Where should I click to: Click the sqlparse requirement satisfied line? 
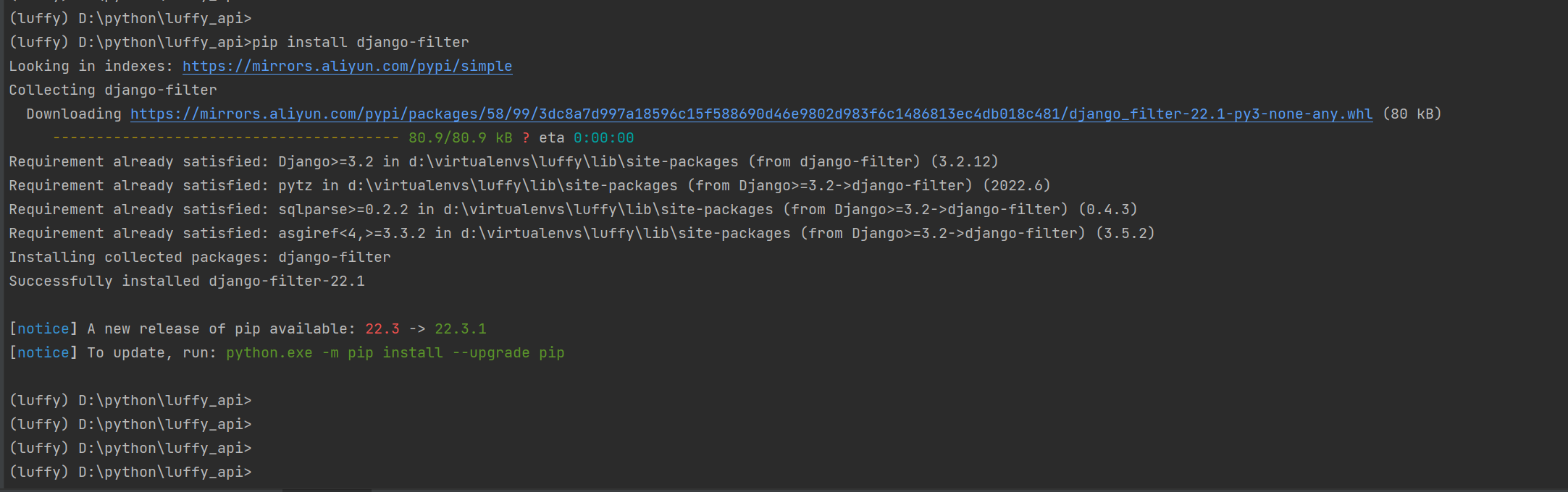tap(572, 209)
